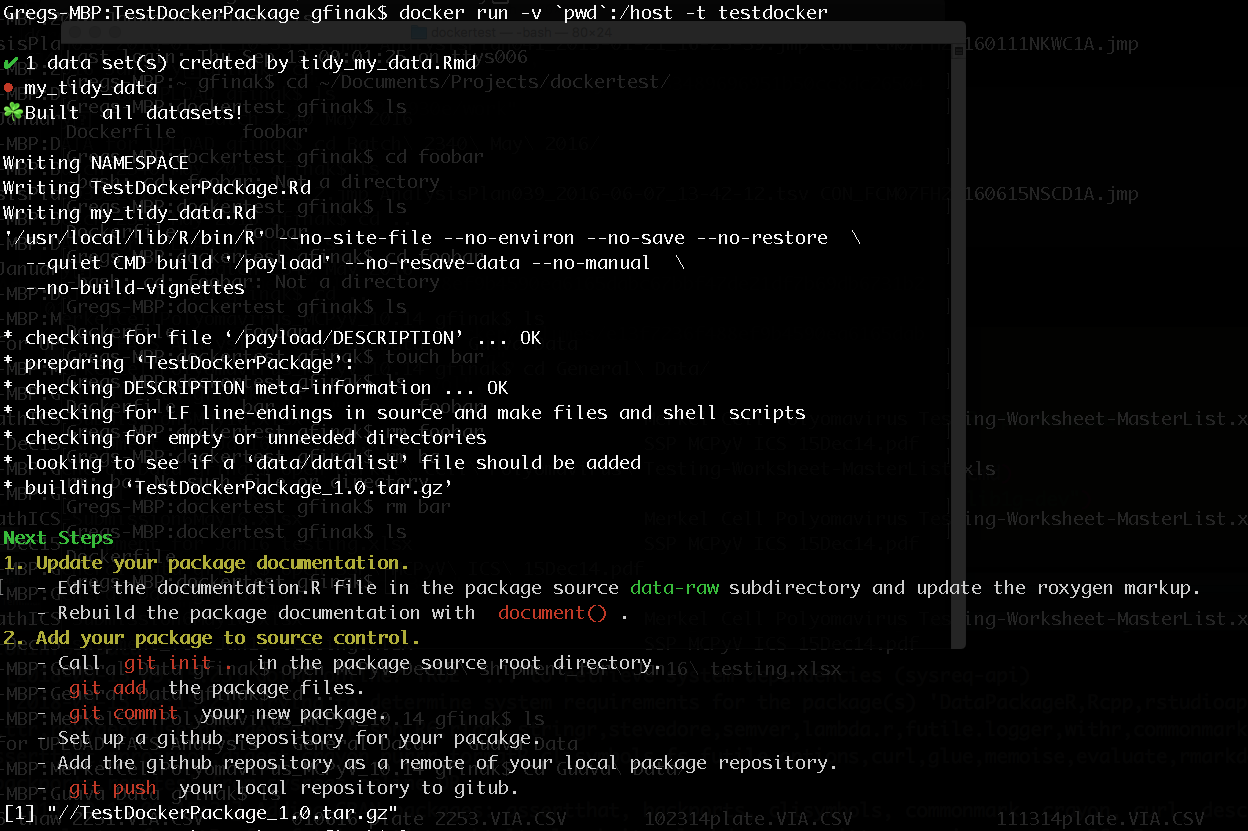The width and height of the screenshot is (1248, 831).
Task: Click the red dot beside my_tidy_data
Action: [x=10, y=87]
